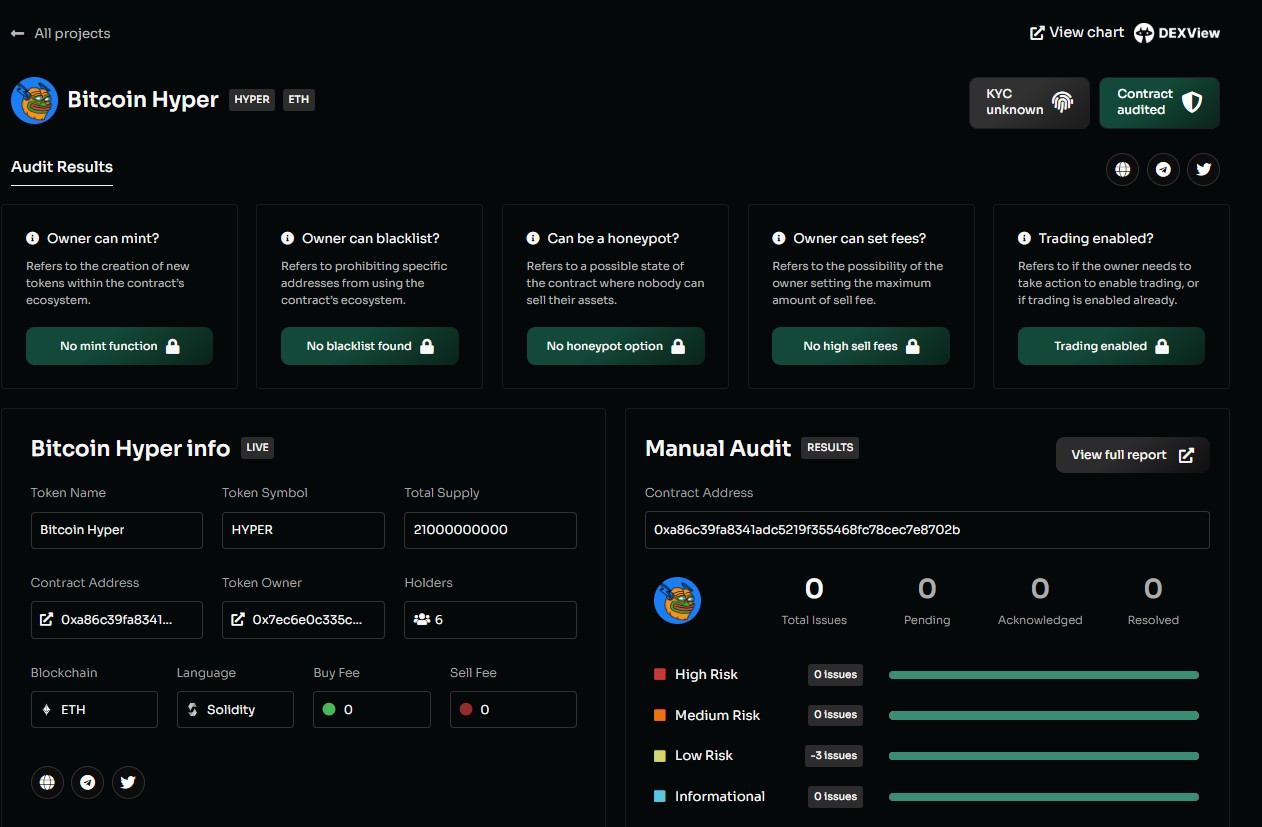Viewport: 1262px width, 827px height.
Task: Click the Solidity icon in the Language field
Action: (x=193, y=710)
